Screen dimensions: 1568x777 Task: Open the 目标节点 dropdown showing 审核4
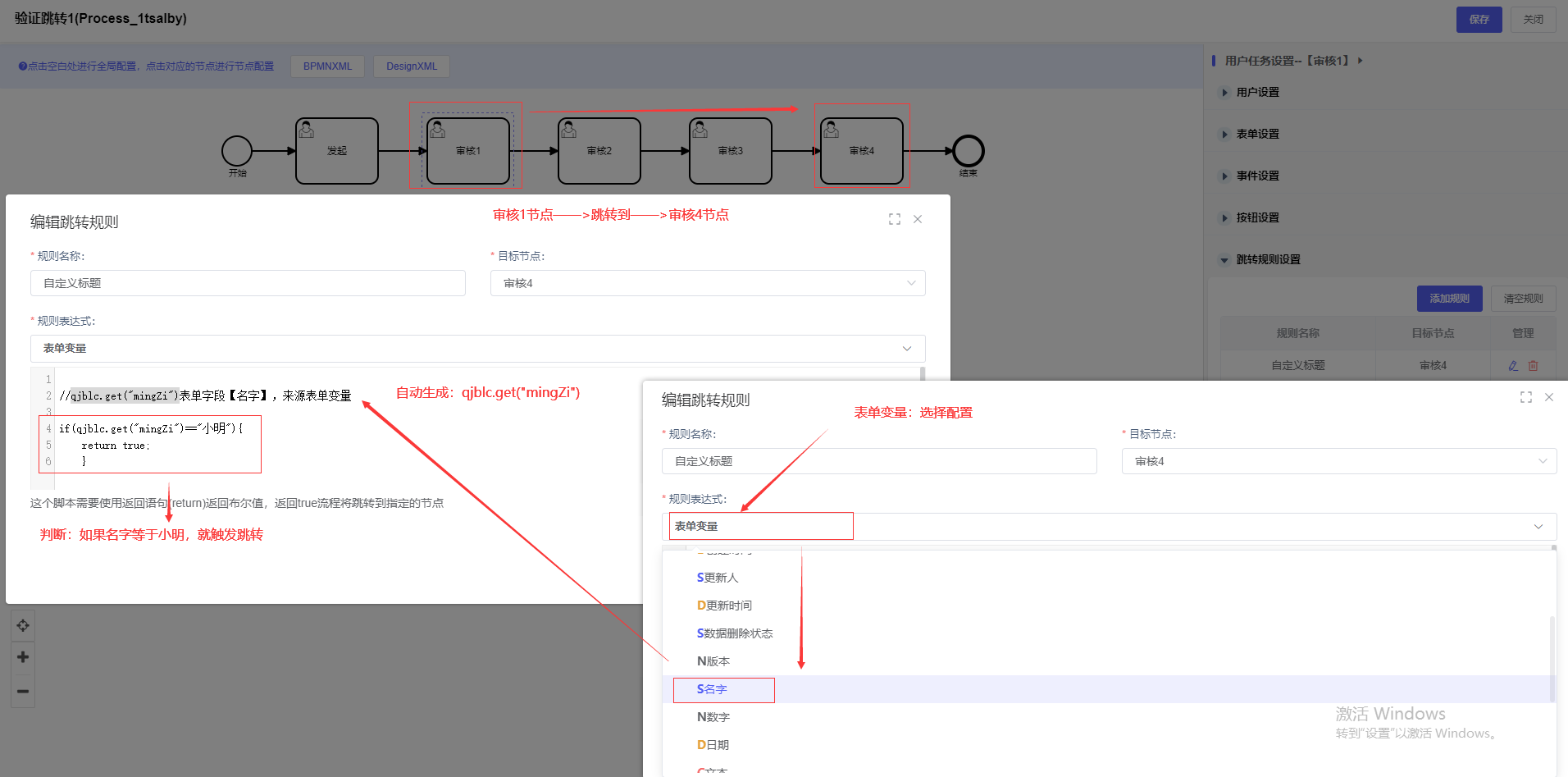tap(707, 283)
